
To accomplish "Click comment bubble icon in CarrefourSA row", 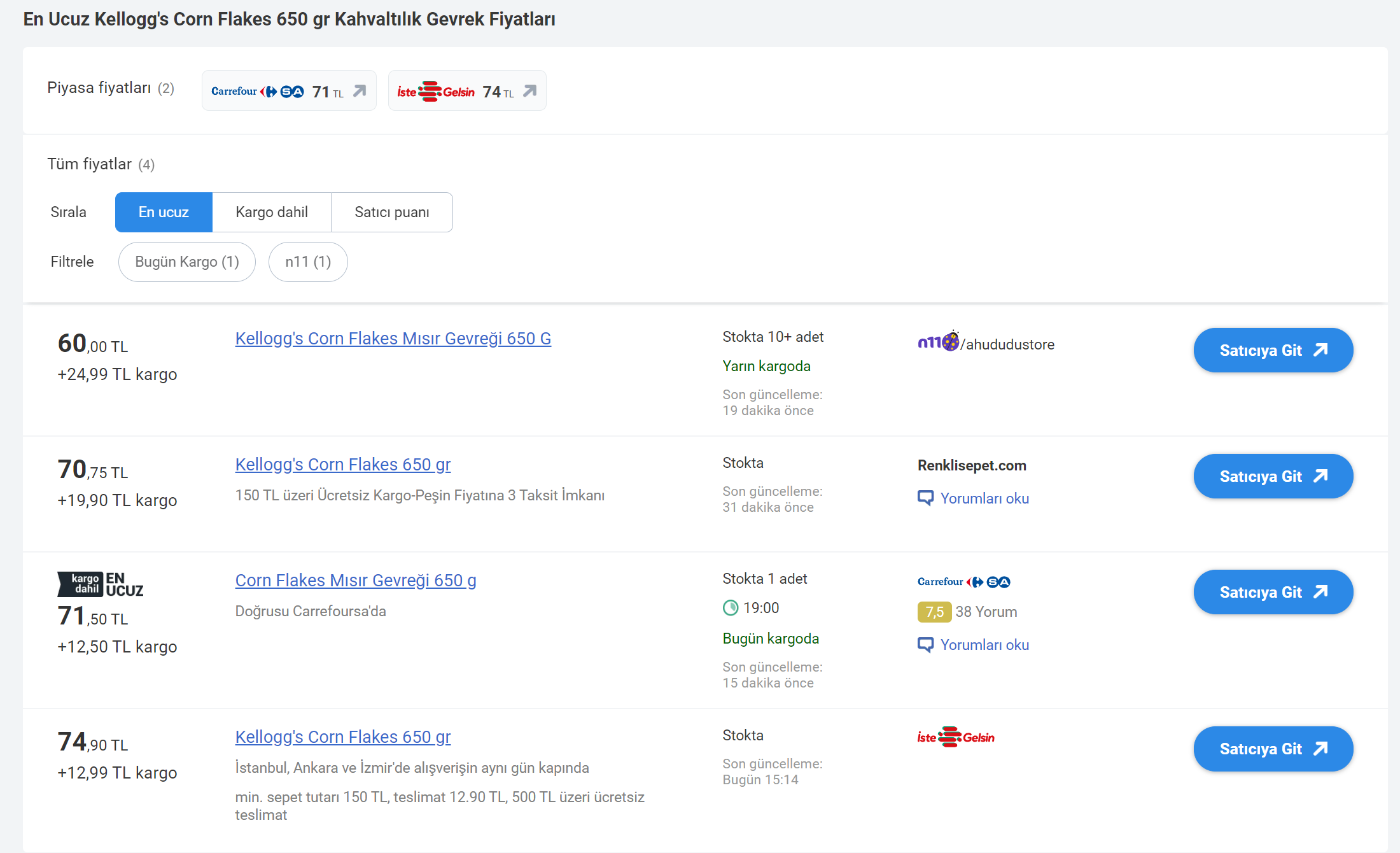I will coord(926,645).
